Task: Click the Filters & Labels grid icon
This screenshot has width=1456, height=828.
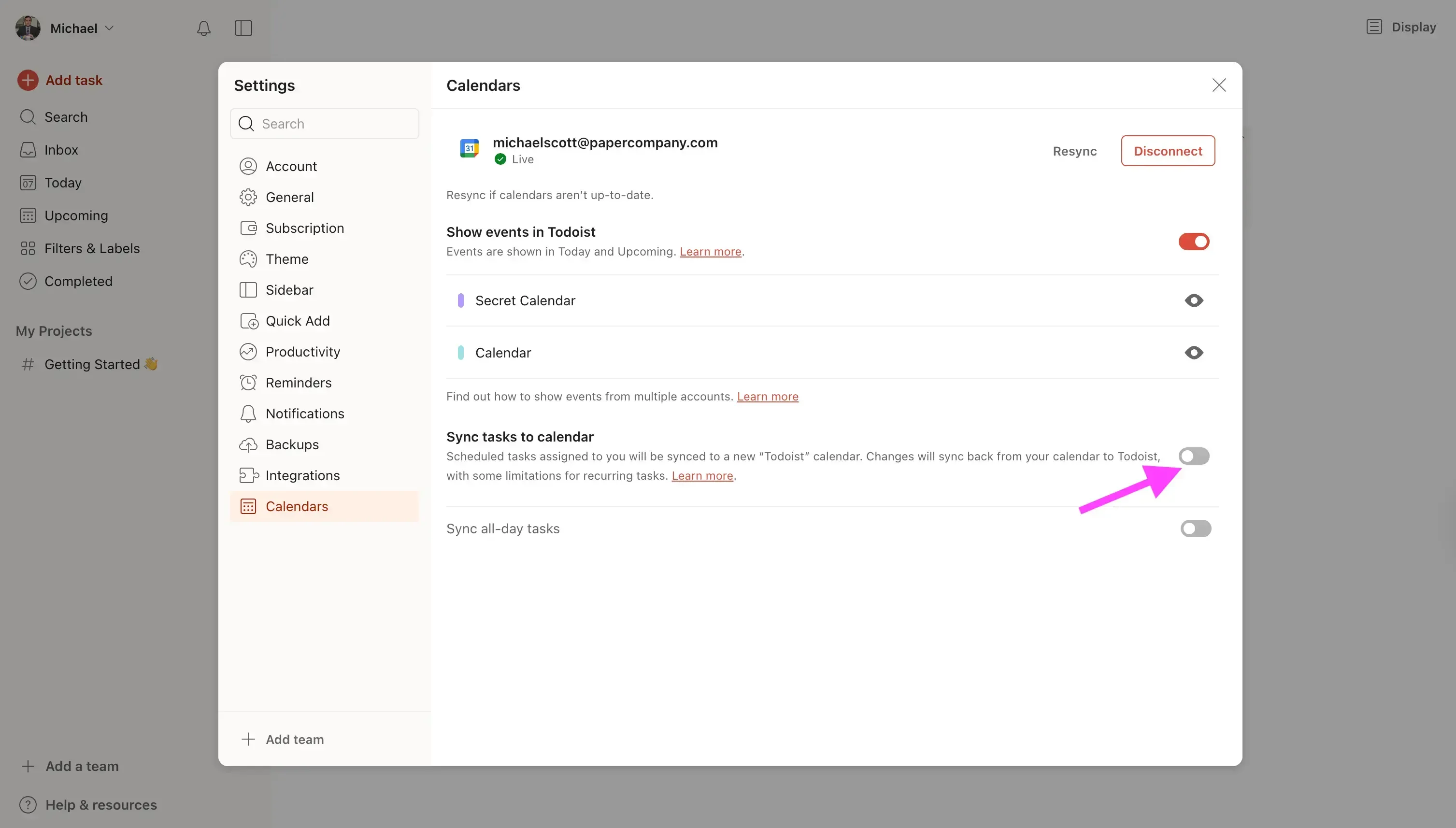Action: pos(28,248)
